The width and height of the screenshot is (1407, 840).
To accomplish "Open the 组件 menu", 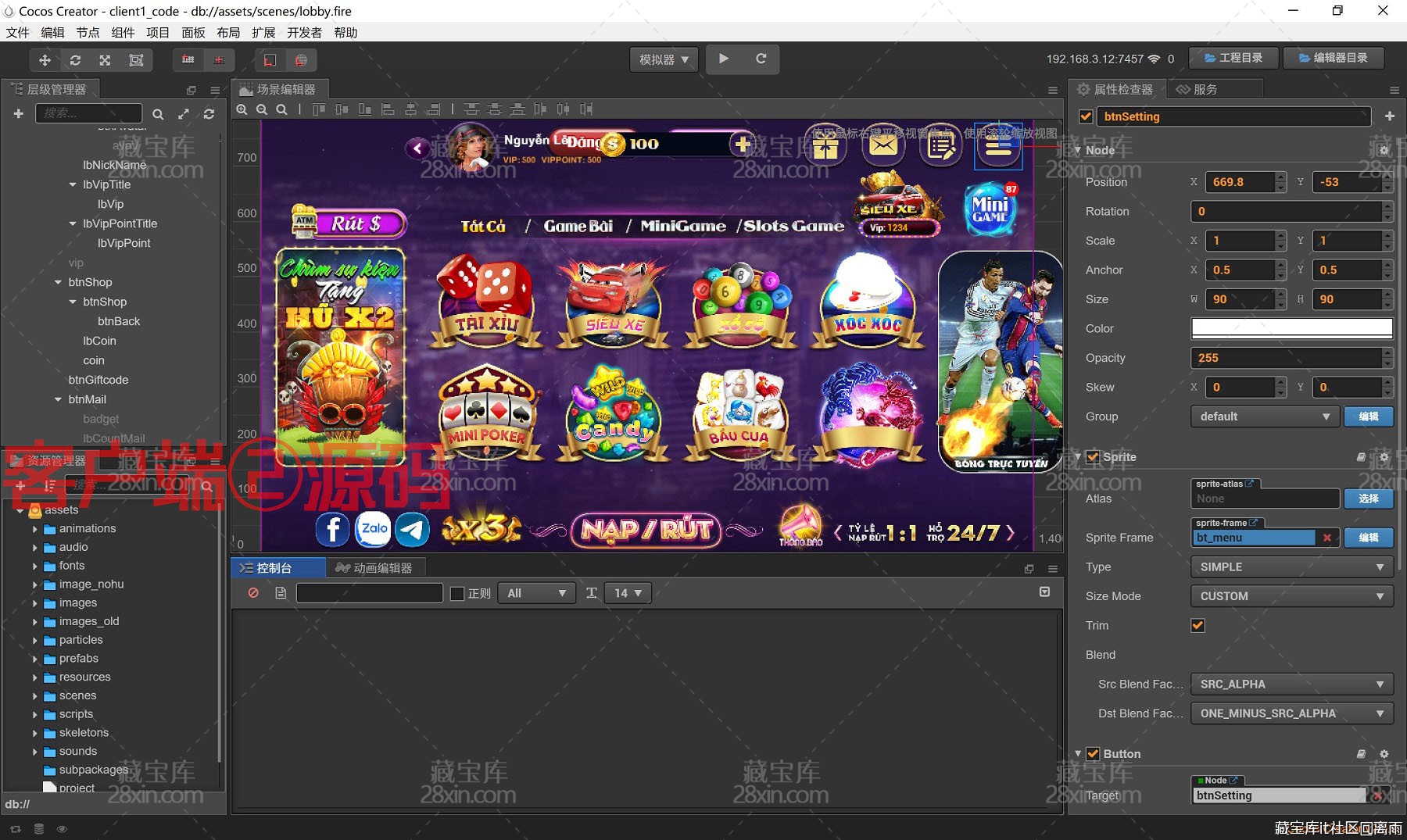I will click(123, 33).
